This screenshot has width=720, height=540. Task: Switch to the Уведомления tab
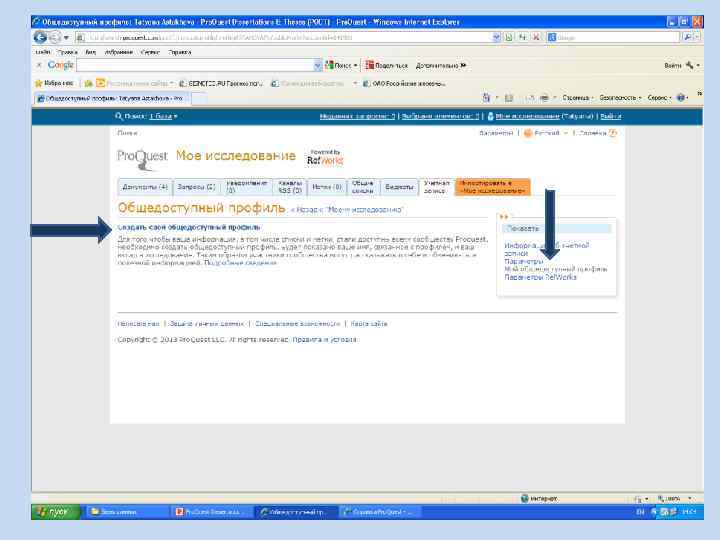tap(247, 187)
